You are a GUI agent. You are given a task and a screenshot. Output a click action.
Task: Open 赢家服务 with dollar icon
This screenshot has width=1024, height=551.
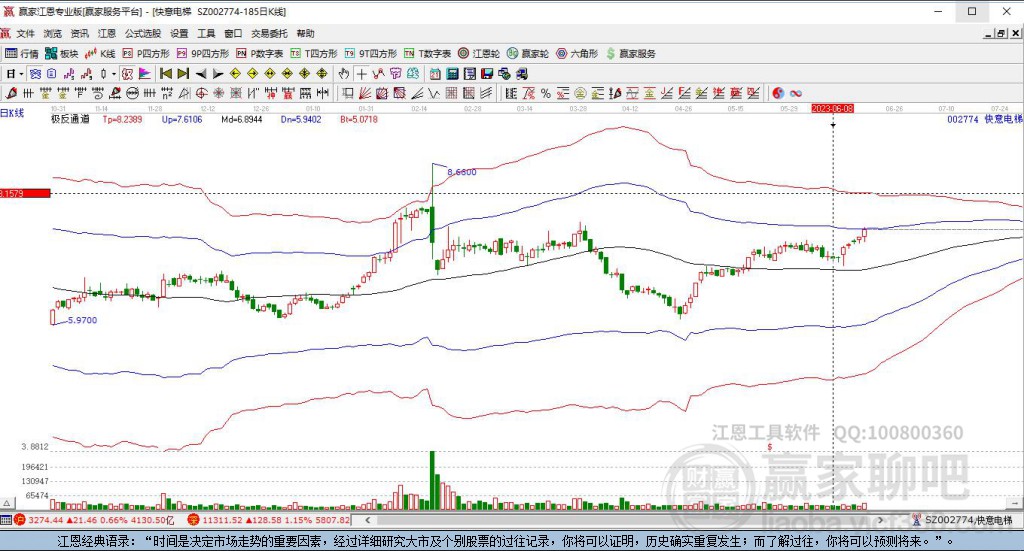[631, 54]
